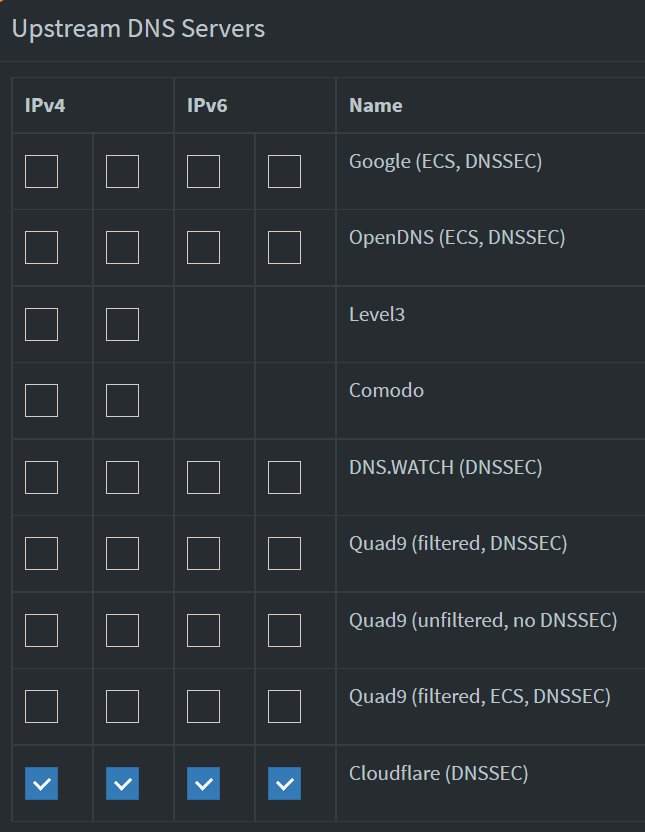Uncheck first IPv6 checkbox for Cloudflare
Image resolution: width=645 pixels, height=832 pixels.
[x=203, y=783]
